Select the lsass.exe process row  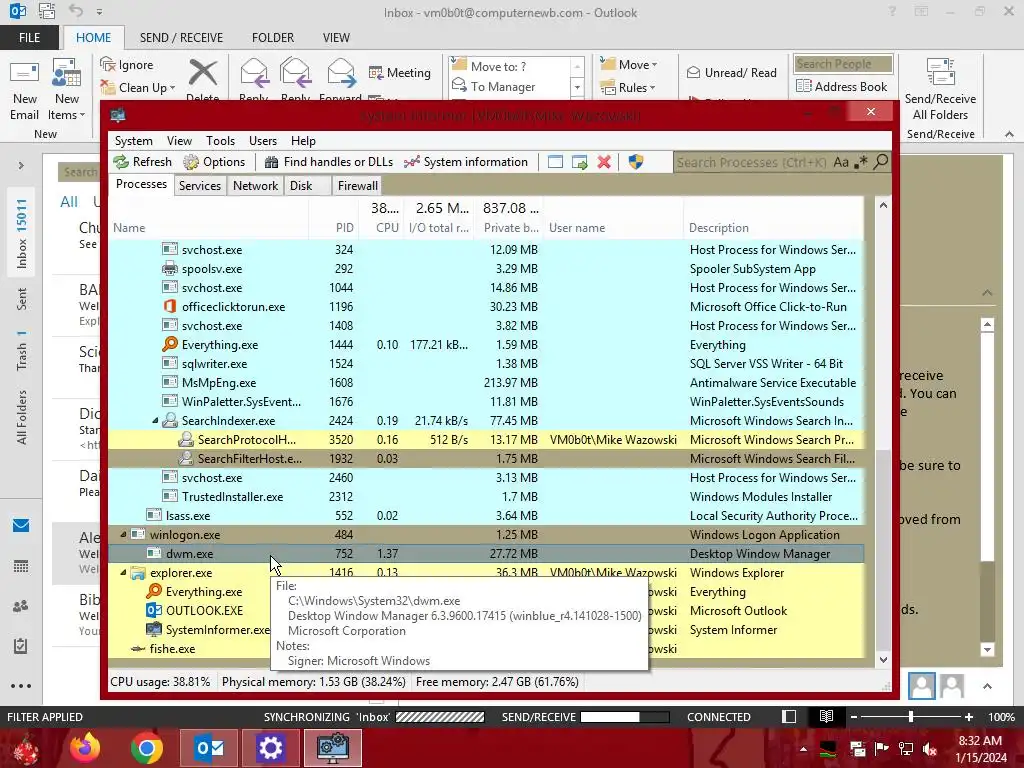tap(486, 515)
